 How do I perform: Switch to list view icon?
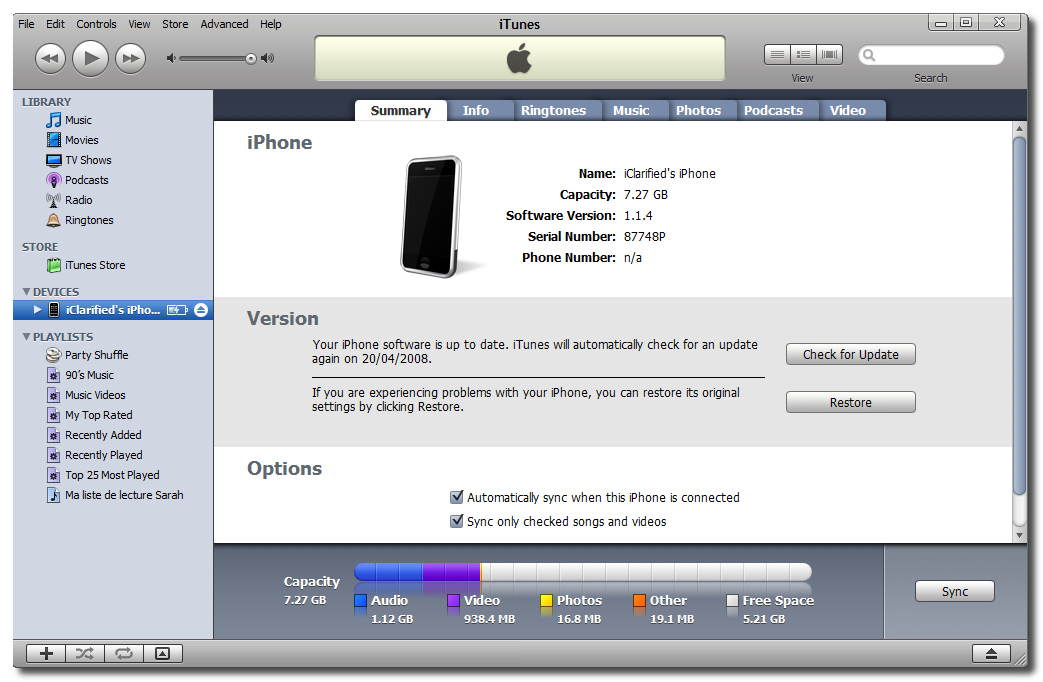pyautogui.click(x=777, y=55)
